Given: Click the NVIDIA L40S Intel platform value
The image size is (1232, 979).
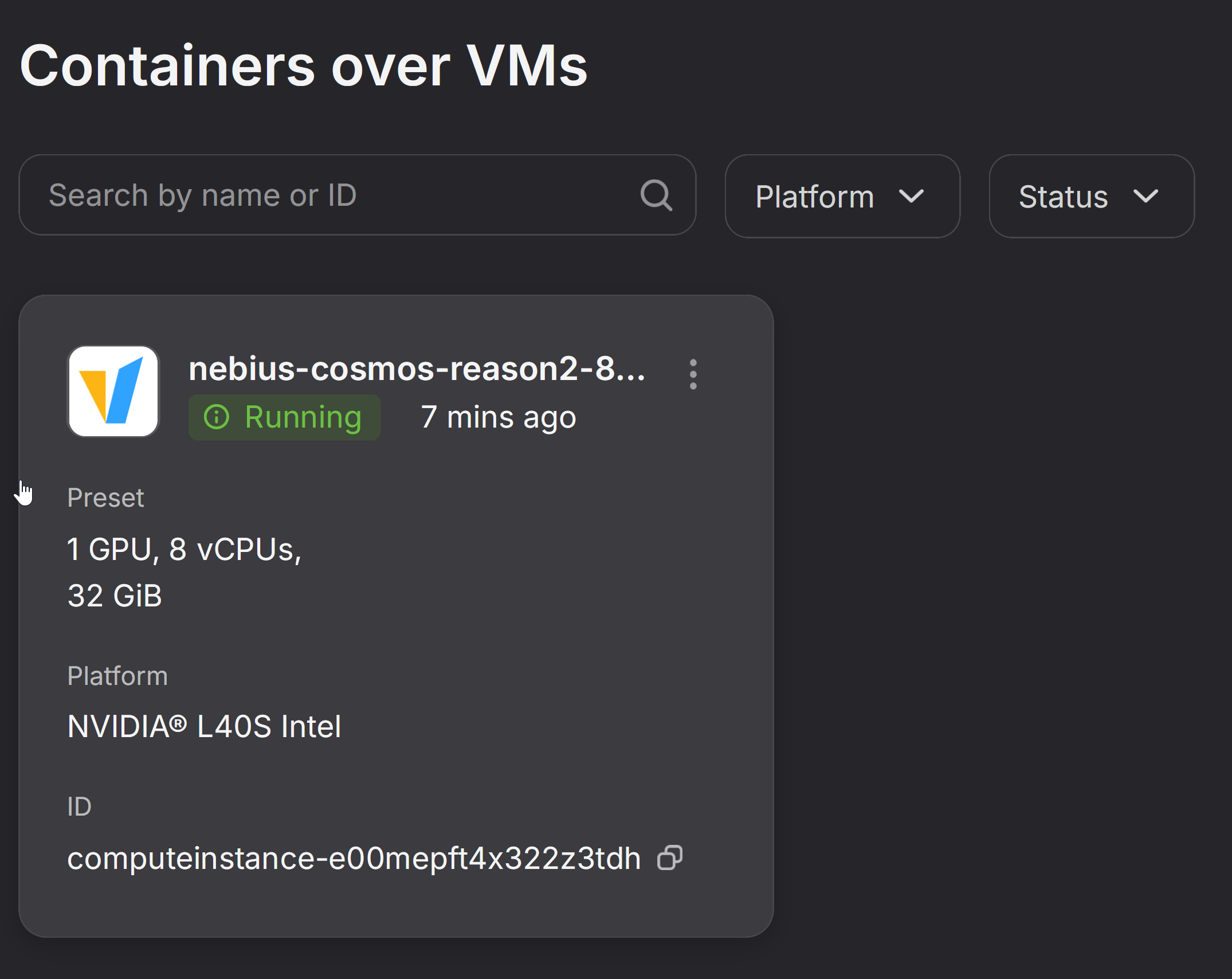Looking at the screenshot, I should coord(204,726).
